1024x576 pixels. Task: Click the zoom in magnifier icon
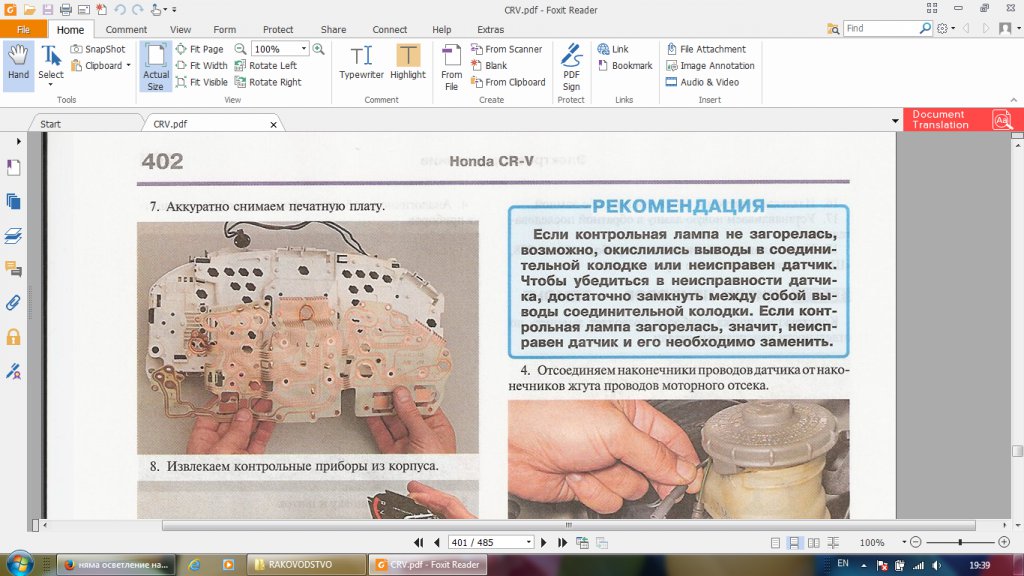click(x=319, y=49)
